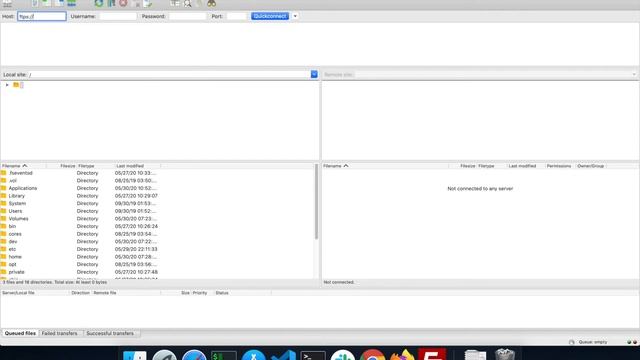This screenshot has width=640, height=360.
Task: Click the Password input field
Action: click(187, 16)
